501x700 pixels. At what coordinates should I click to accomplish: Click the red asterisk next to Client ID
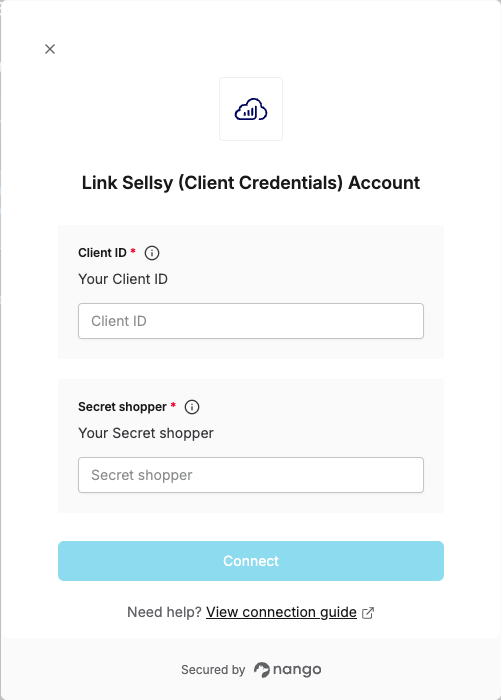(x=133, y=251)
